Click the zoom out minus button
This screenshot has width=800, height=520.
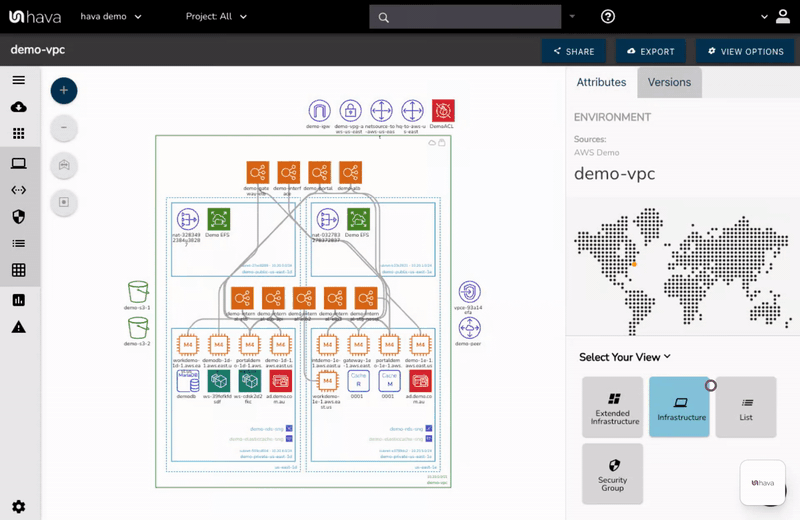[63, 127]
